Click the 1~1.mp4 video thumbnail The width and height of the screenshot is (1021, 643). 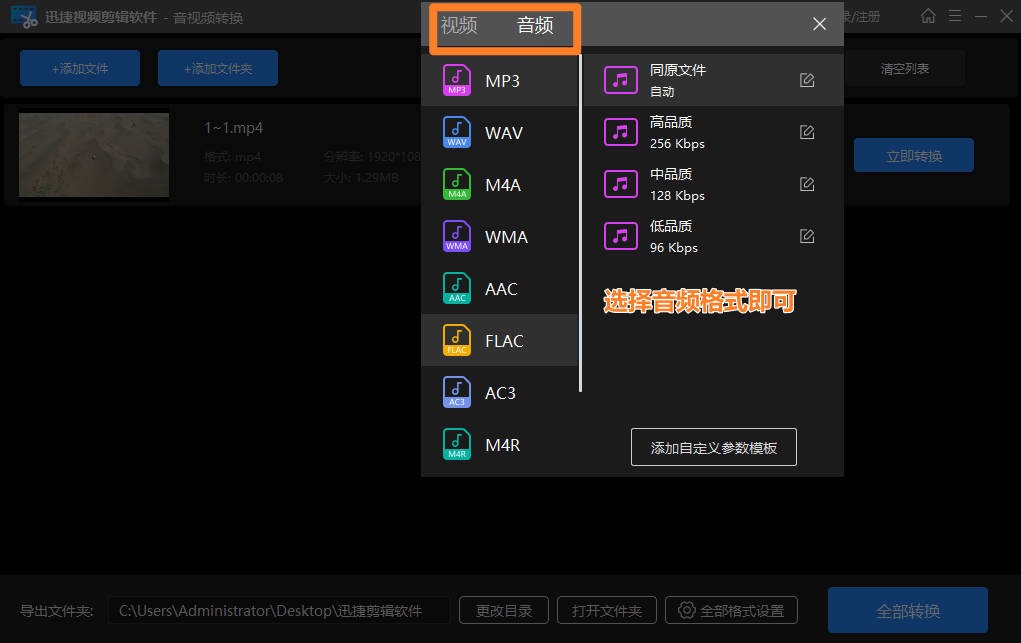(x=93, y=155)
